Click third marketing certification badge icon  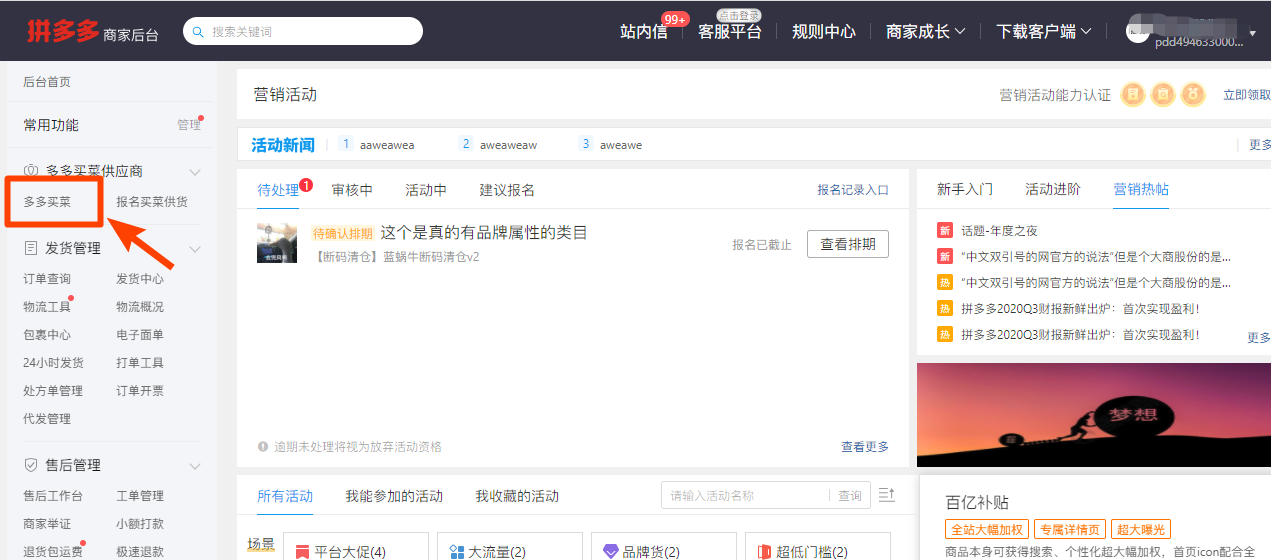(1193, 94)
